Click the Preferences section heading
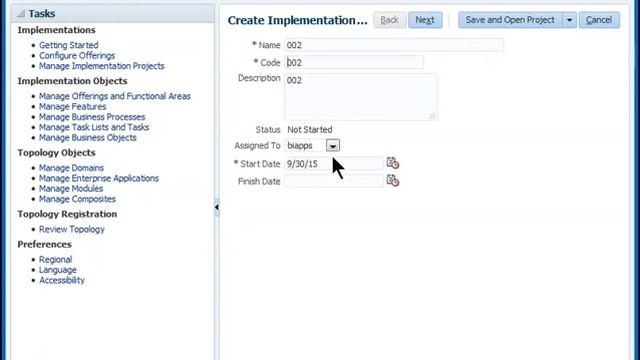 pos(44,244)
